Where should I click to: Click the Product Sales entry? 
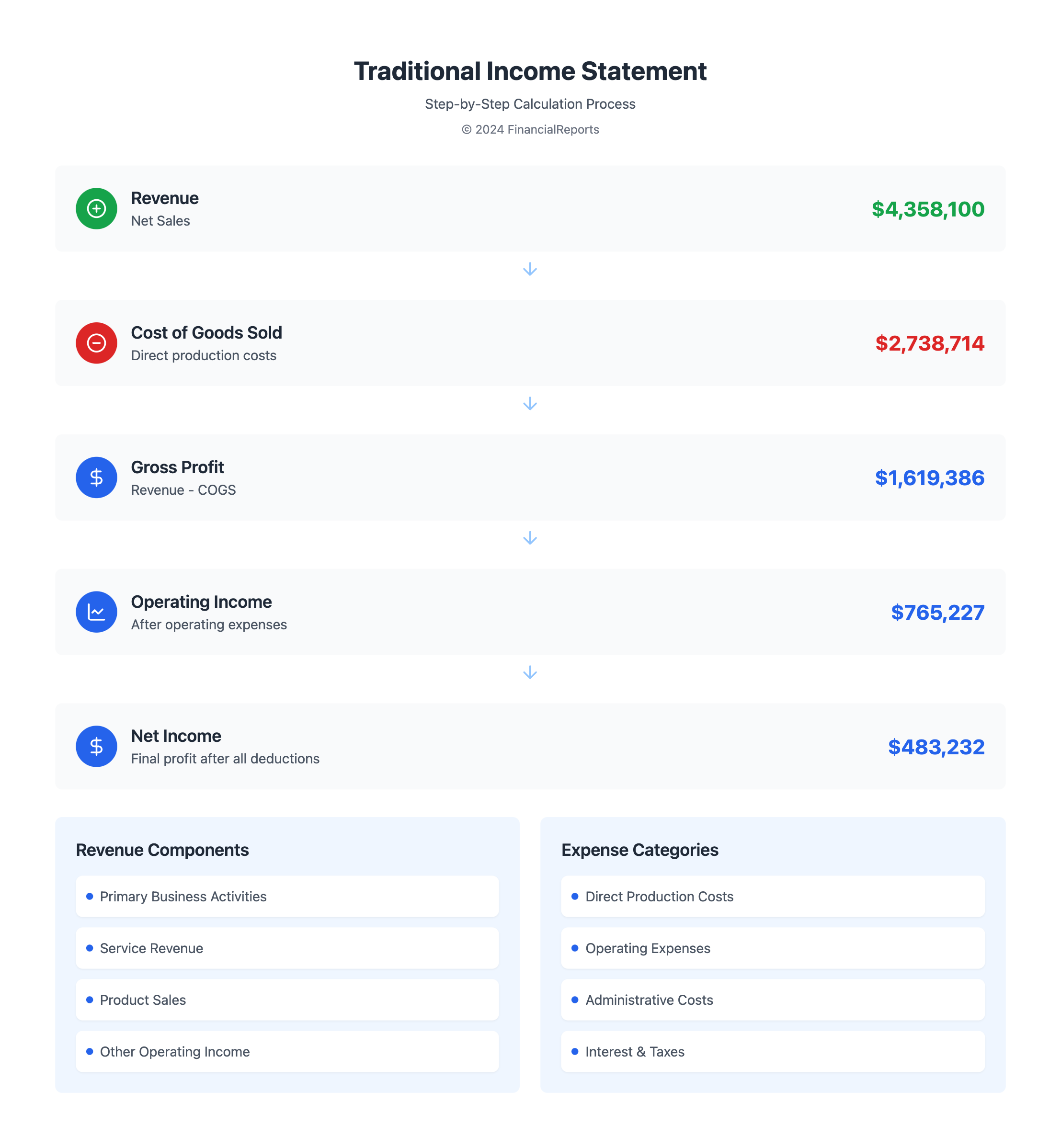pyautogui.click(x=143, y=1000)
